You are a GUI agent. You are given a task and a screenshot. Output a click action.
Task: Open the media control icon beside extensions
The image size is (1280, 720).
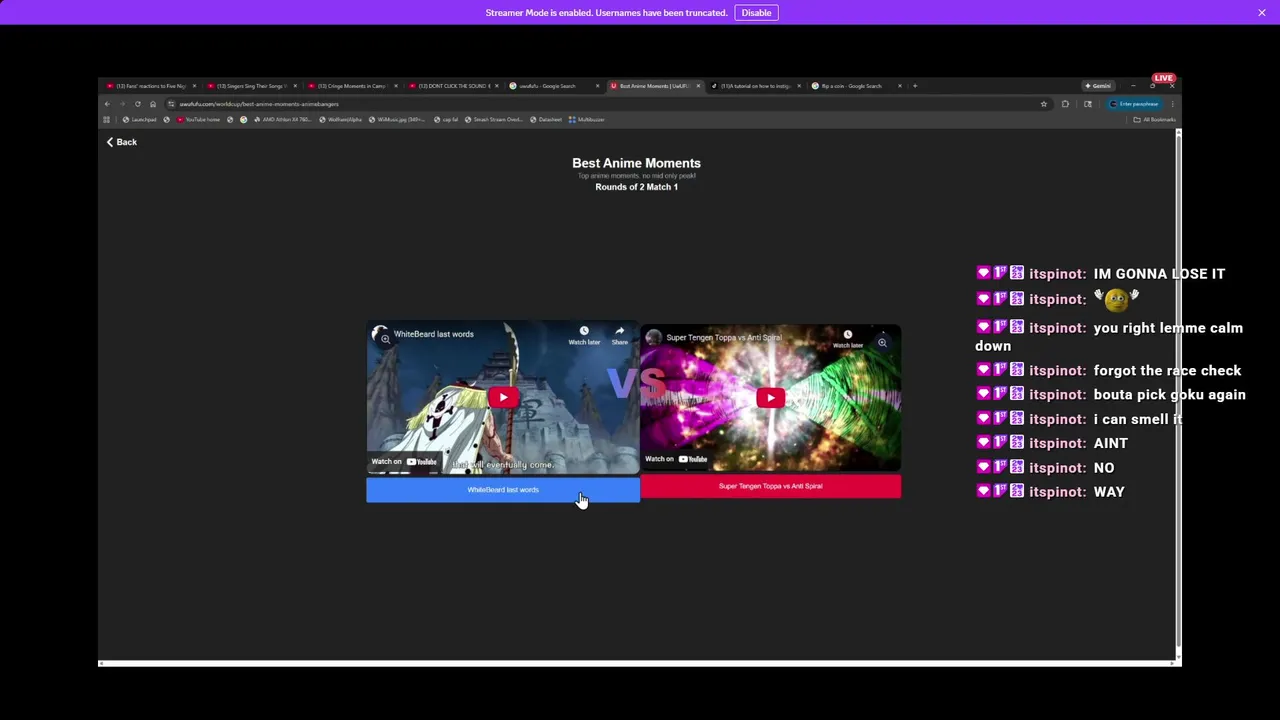[x=1088, y=104]
